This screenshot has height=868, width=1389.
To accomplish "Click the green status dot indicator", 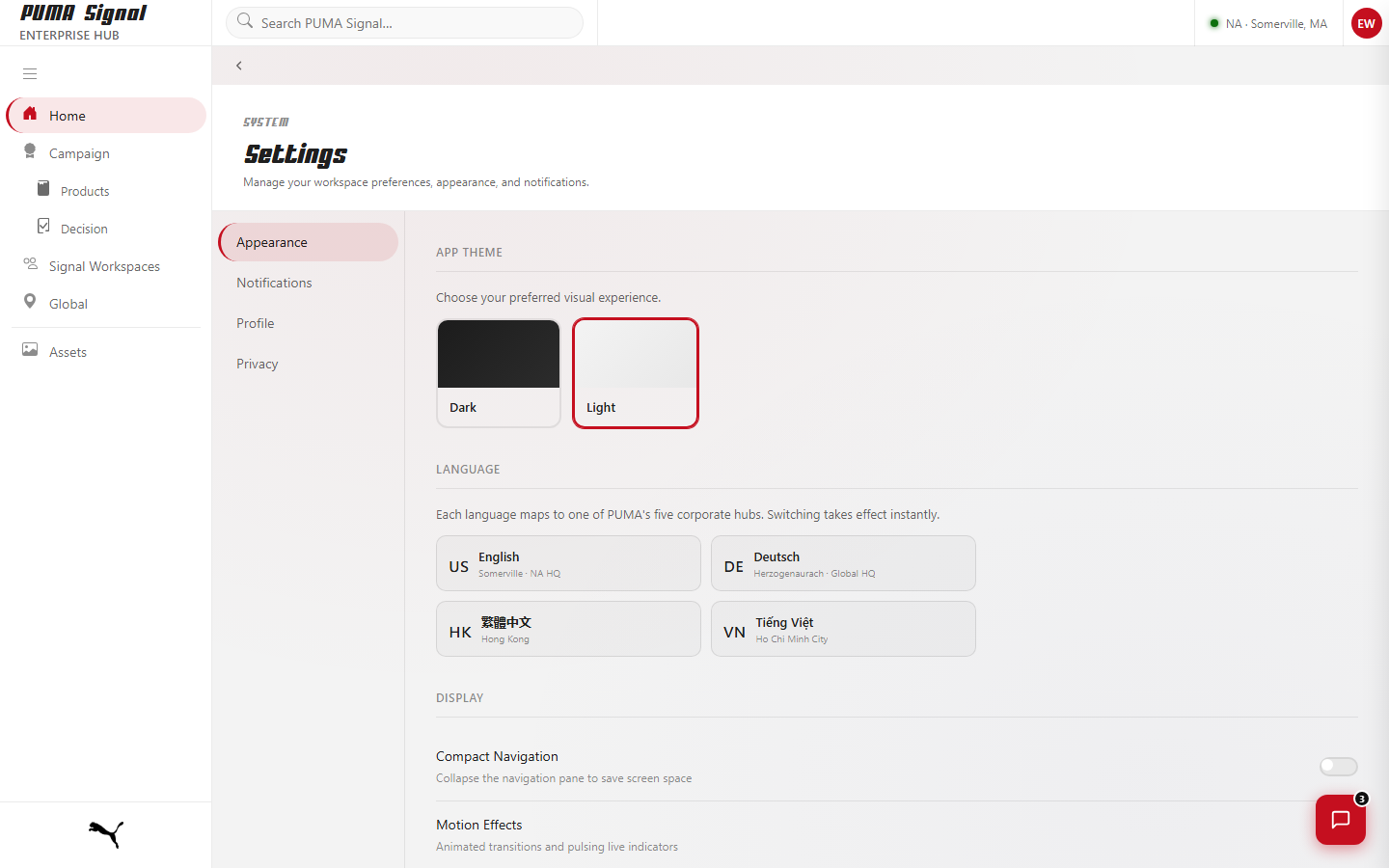I will click(1214, 23).
